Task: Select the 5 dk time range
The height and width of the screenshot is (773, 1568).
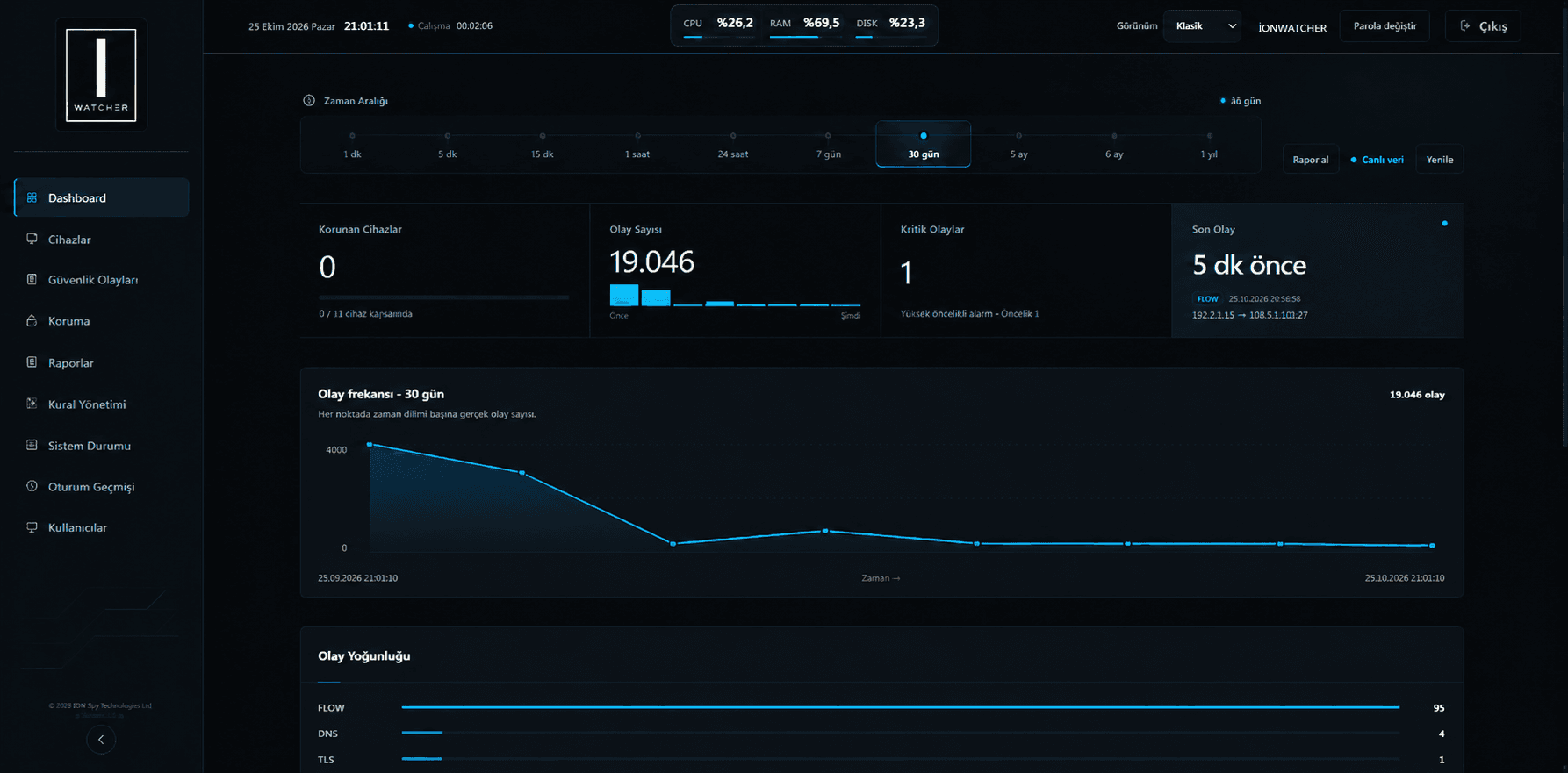Action: point(448,145)
